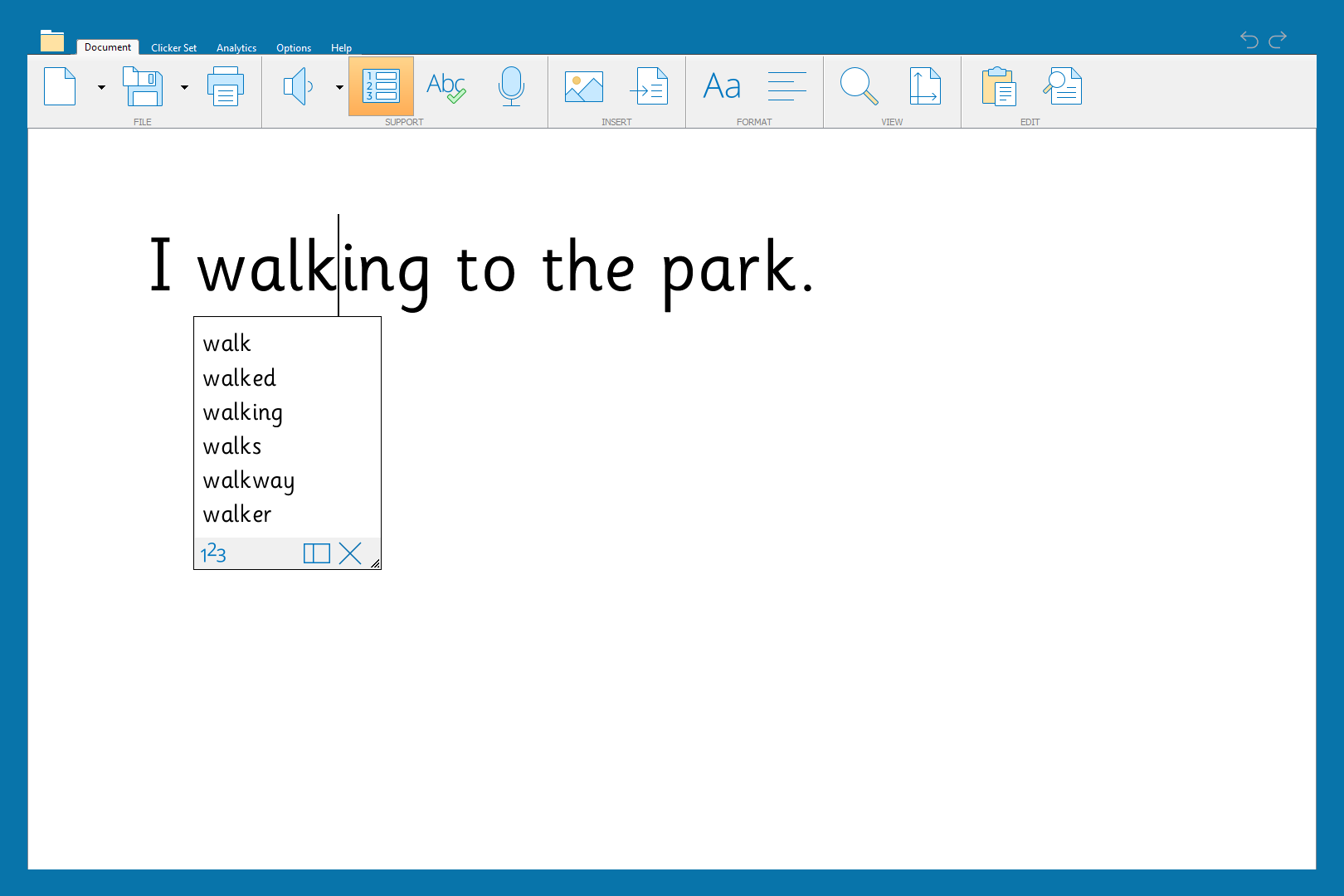Switch to the Clicker Set tab

(173, 48)
